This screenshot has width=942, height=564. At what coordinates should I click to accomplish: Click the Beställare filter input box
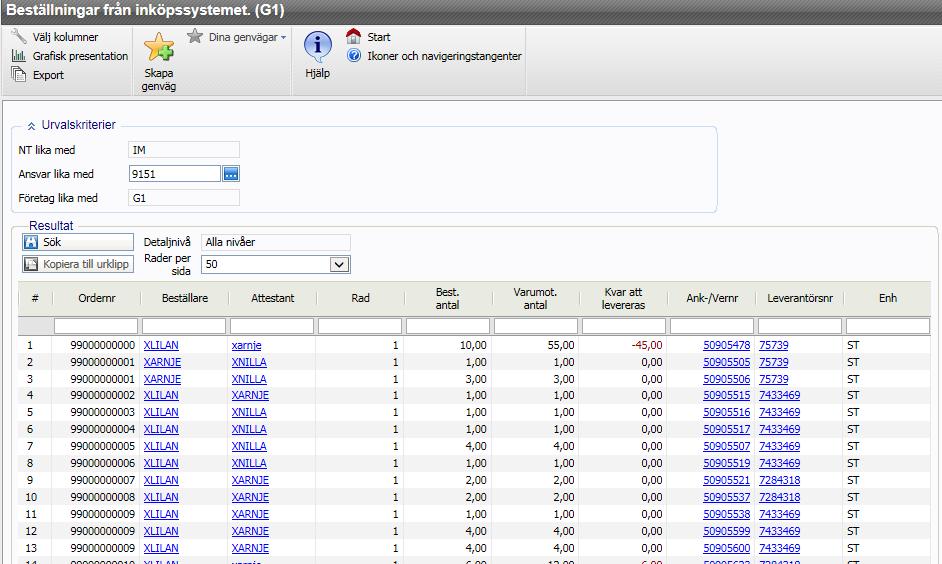(x=184, y=326)
